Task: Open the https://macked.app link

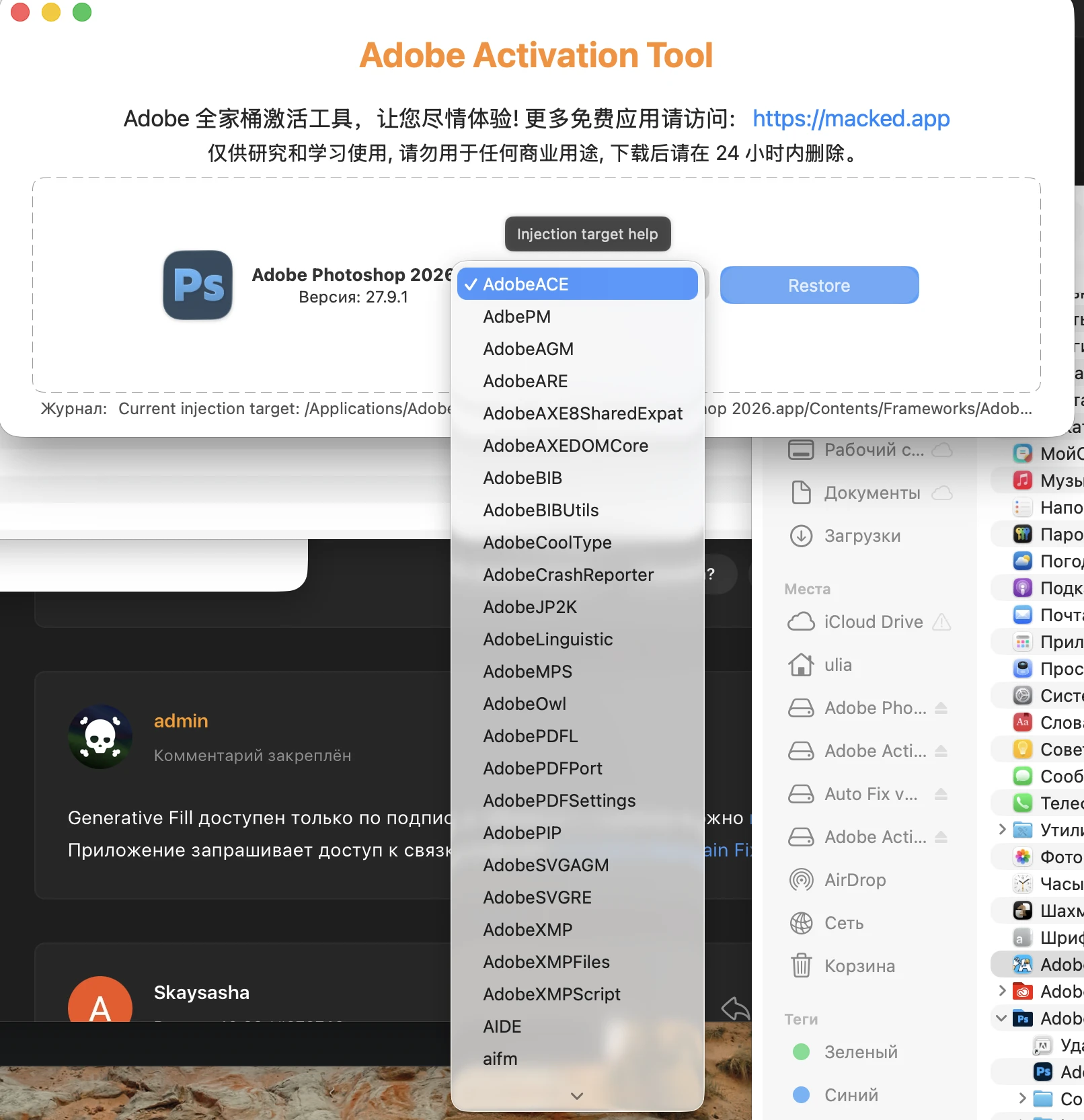Action: pos(851,118)
